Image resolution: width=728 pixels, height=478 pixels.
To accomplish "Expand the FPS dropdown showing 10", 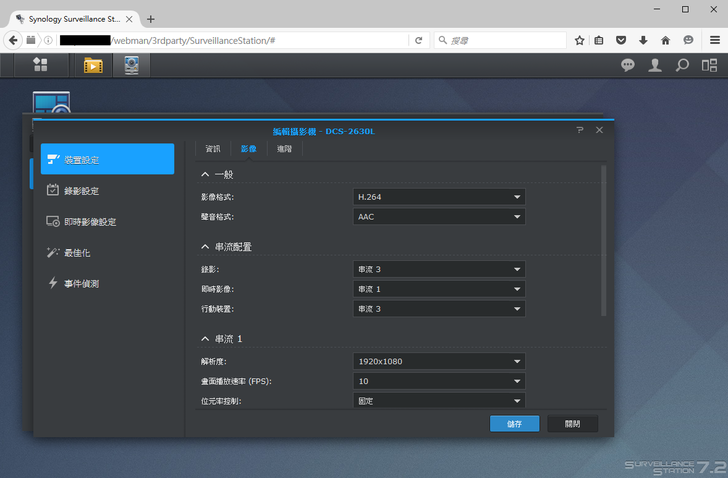I will (x=439, y=381).
